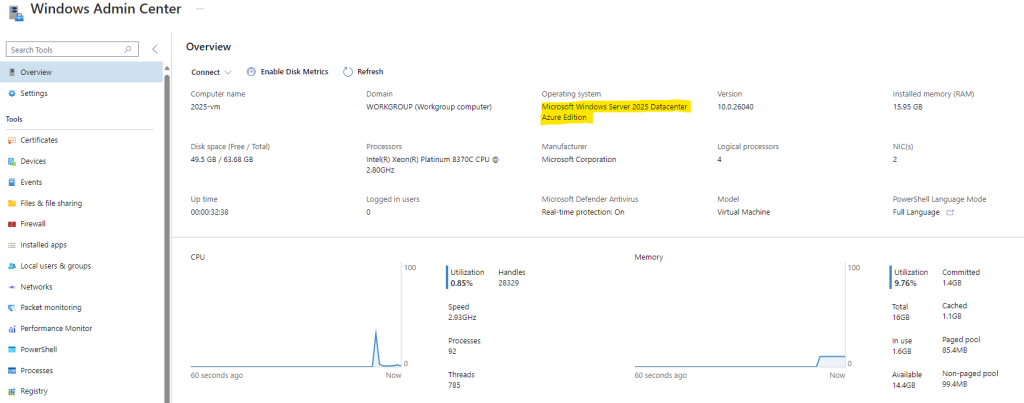Click the Networks tool icon

(12, 287)
